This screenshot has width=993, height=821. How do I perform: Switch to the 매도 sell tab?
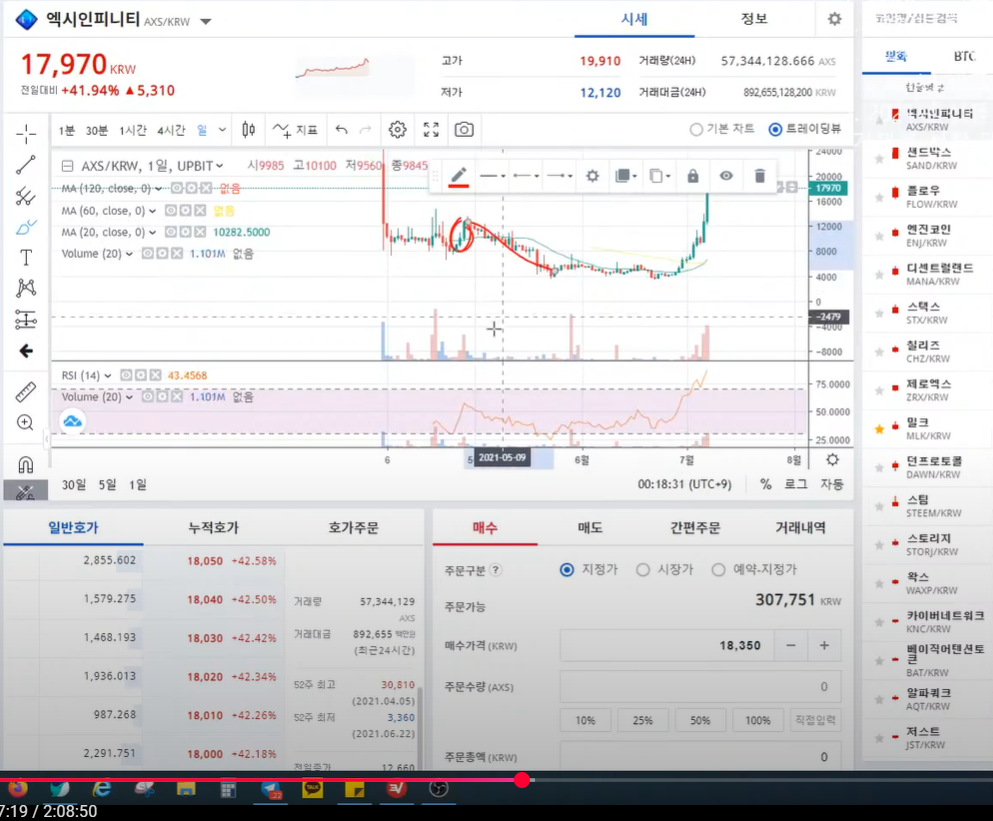coord(590,528)
